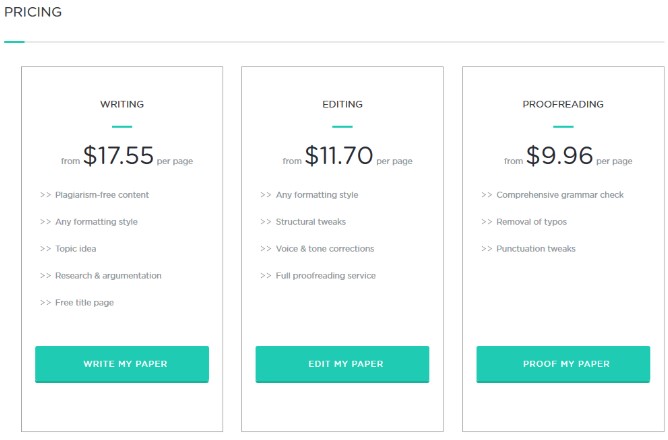Click the Voice & tone corrections text
Image resolution: width=668 pixels, height=440 pixels.
(x=325, y=249)
